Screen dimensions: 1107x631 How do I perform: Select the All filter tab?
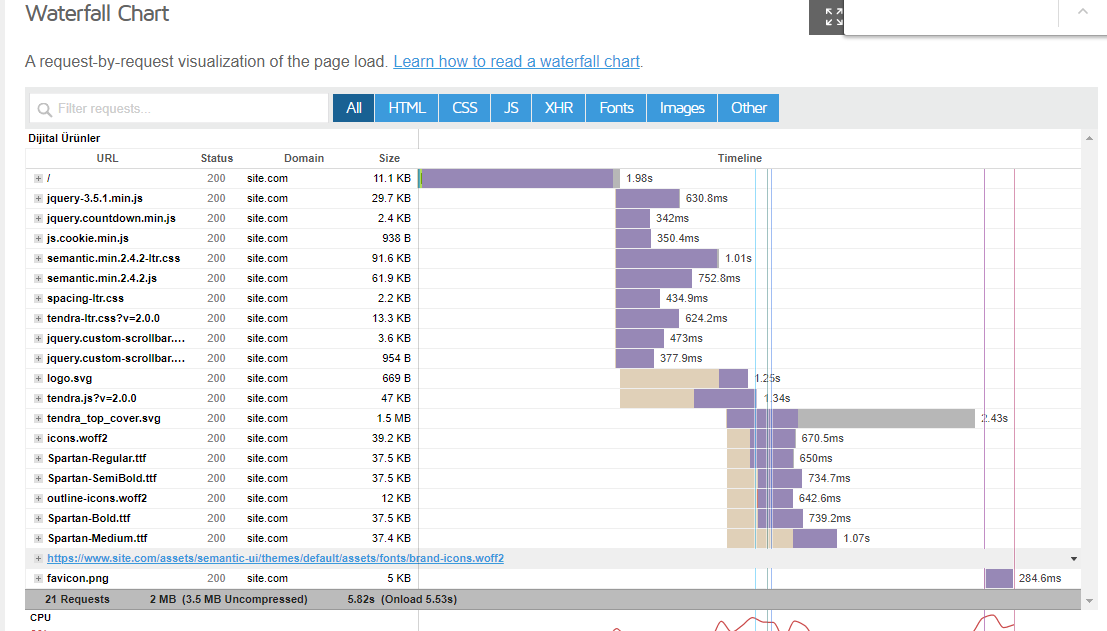(354, 108)
